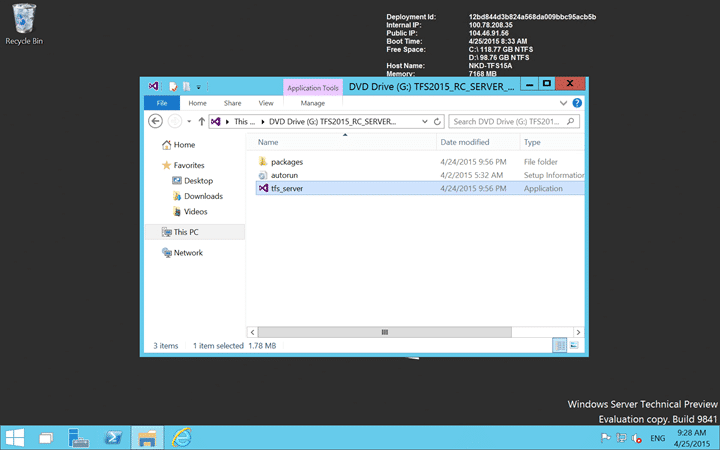The width and height of the screenshot is (720, 450).
Task: Select the autorun file
Action: (284, 175)
